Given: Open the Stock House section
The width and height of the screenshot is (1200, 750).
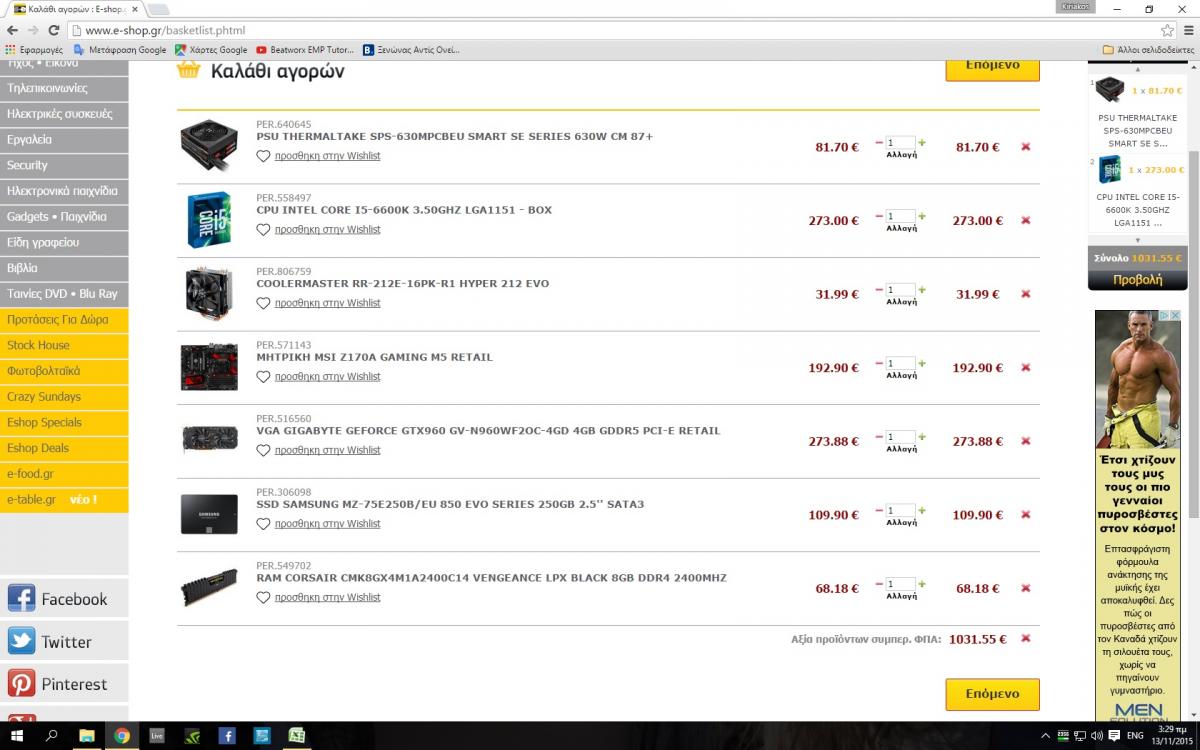Looking at the screenshot, I should pos(64,345).
